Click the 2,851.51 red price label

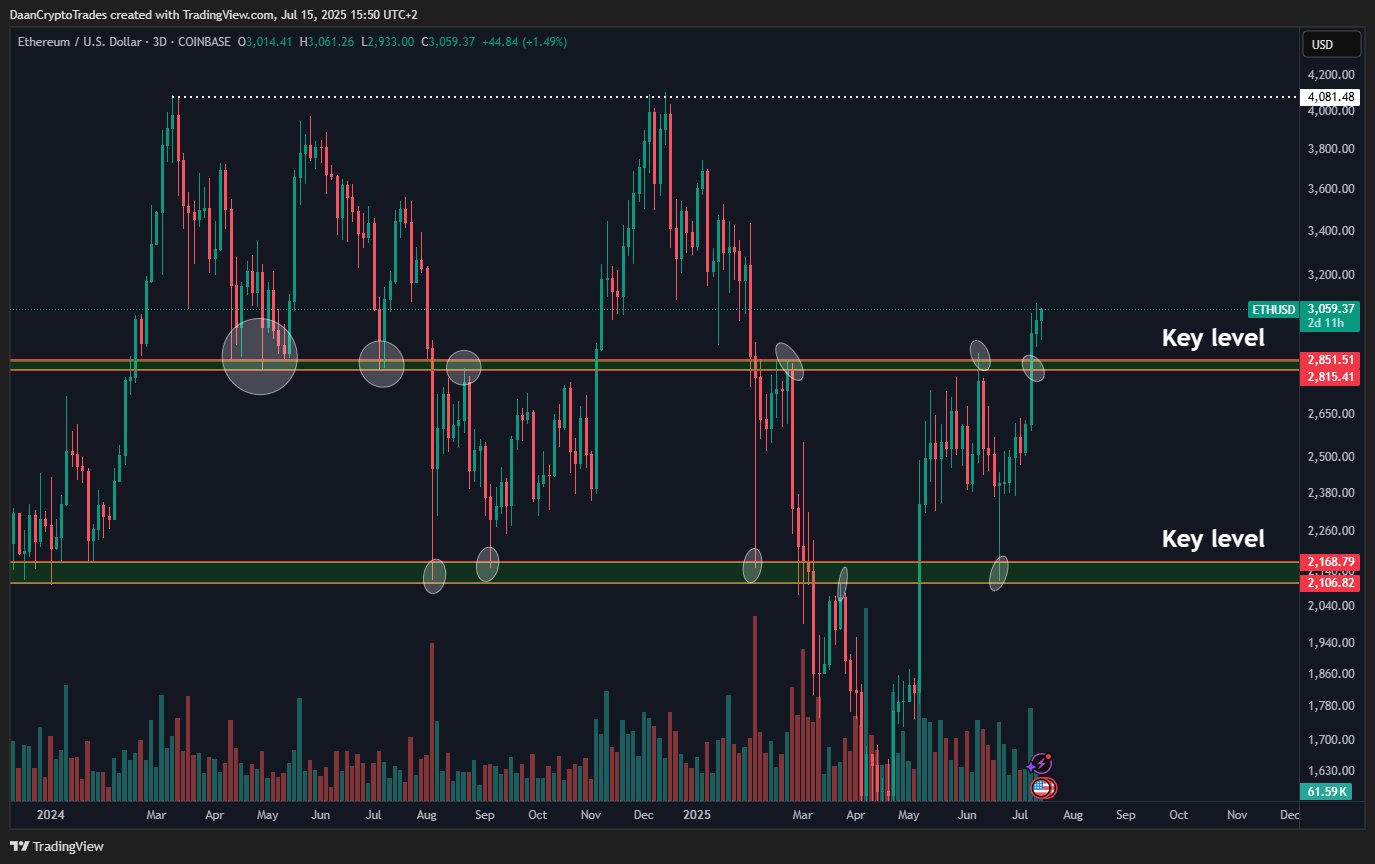pyautogui.click(x=1330, y=360)
